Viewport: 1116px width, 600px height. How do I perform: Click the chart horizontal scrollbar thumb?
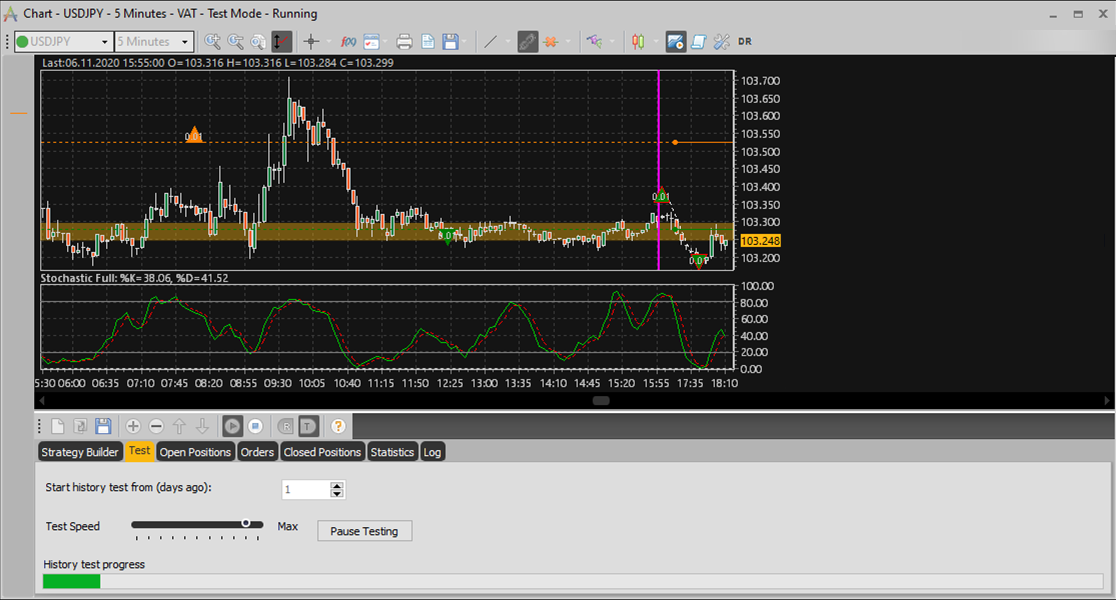click(x=601, y=401)
